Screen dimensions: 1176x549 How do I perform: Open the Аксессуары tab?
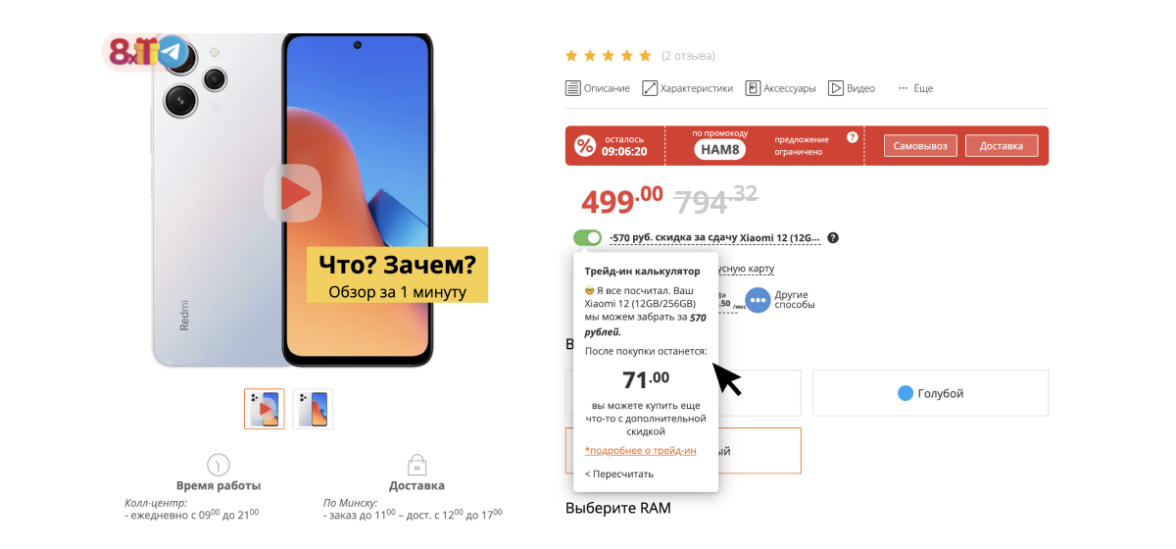click(780, 88)
